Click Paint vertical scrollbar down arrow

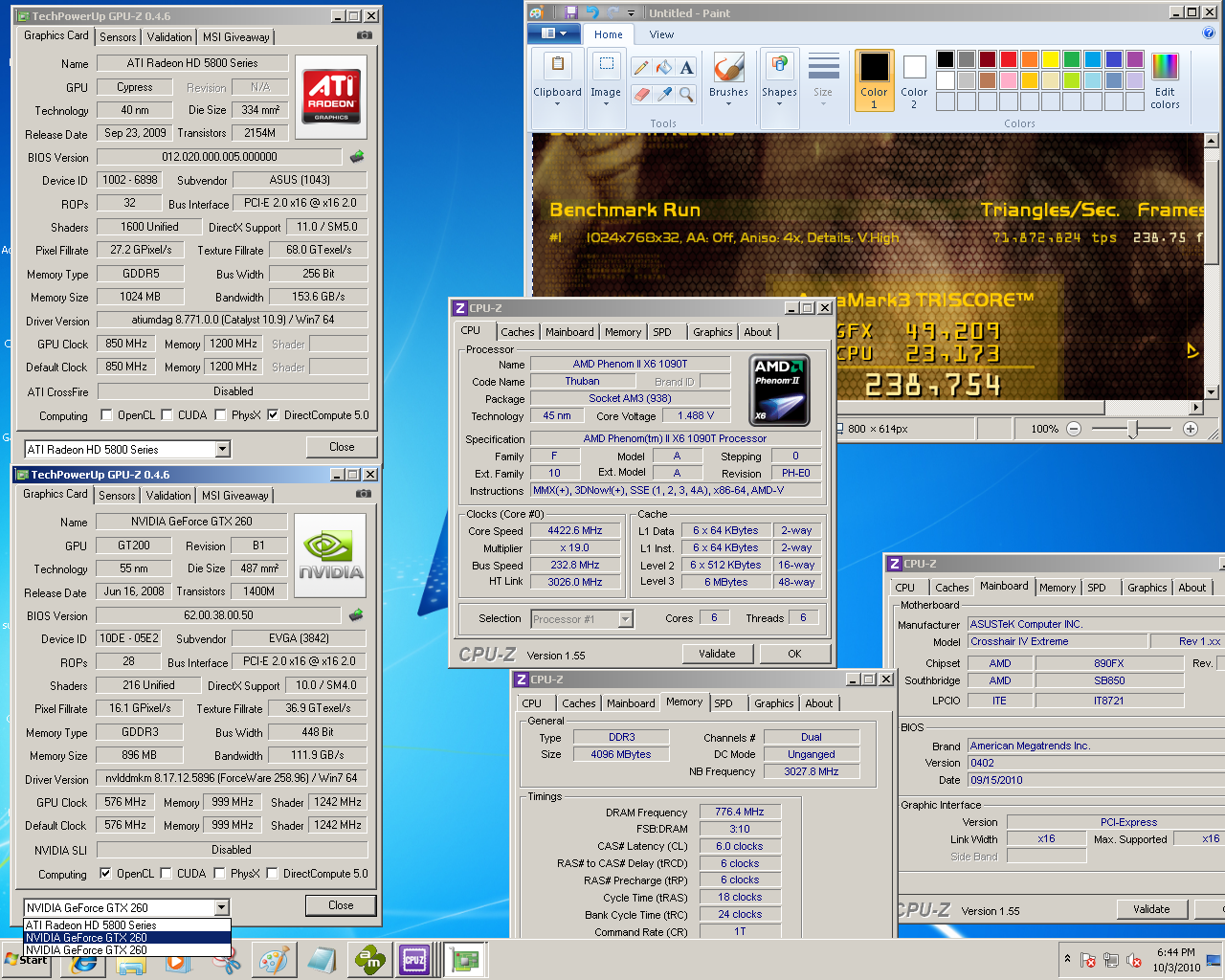(1212, 392)
